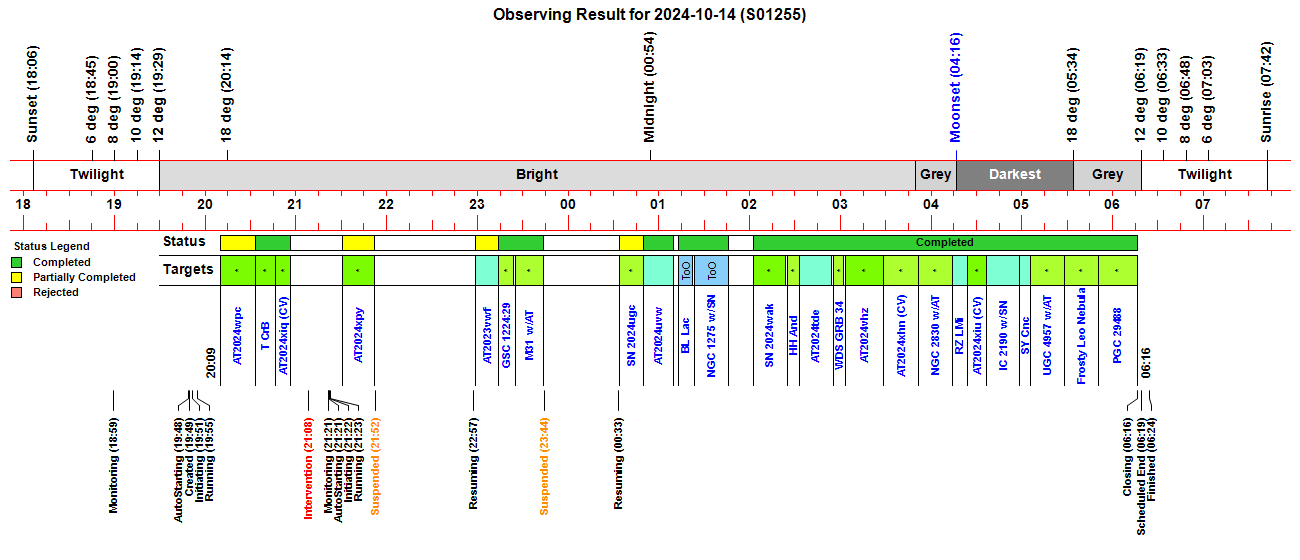Image resolution: width=1300 pixels, height=560 pixels.
Task: Click the orange Suspended (21:52) event label
Action: click(x=375, y=465)
